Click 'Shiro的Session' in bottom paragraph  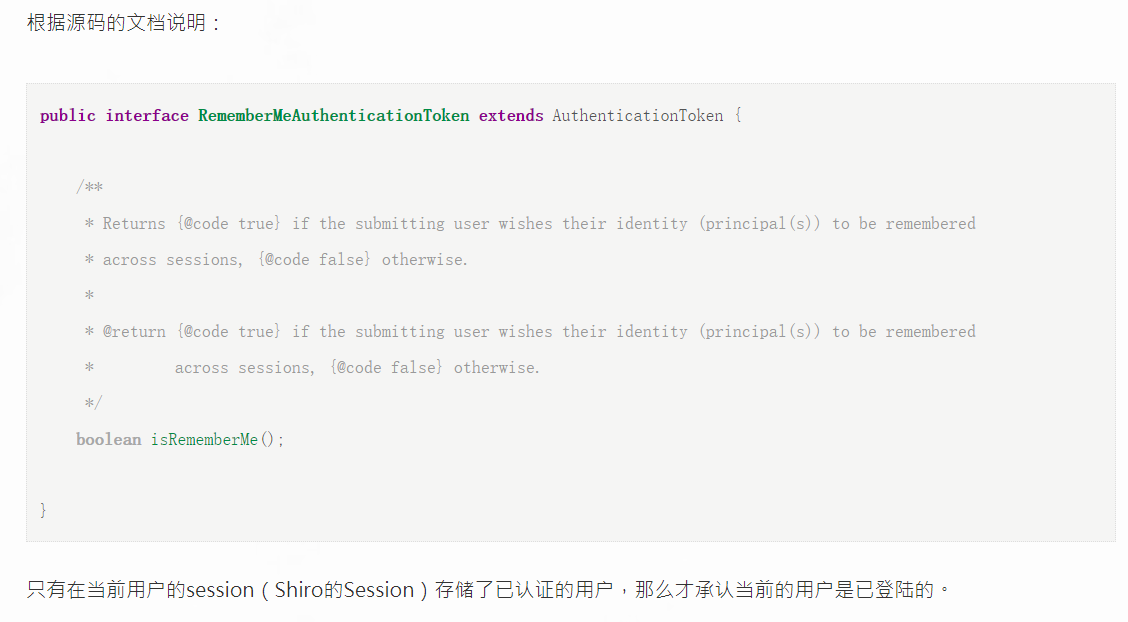345,590
